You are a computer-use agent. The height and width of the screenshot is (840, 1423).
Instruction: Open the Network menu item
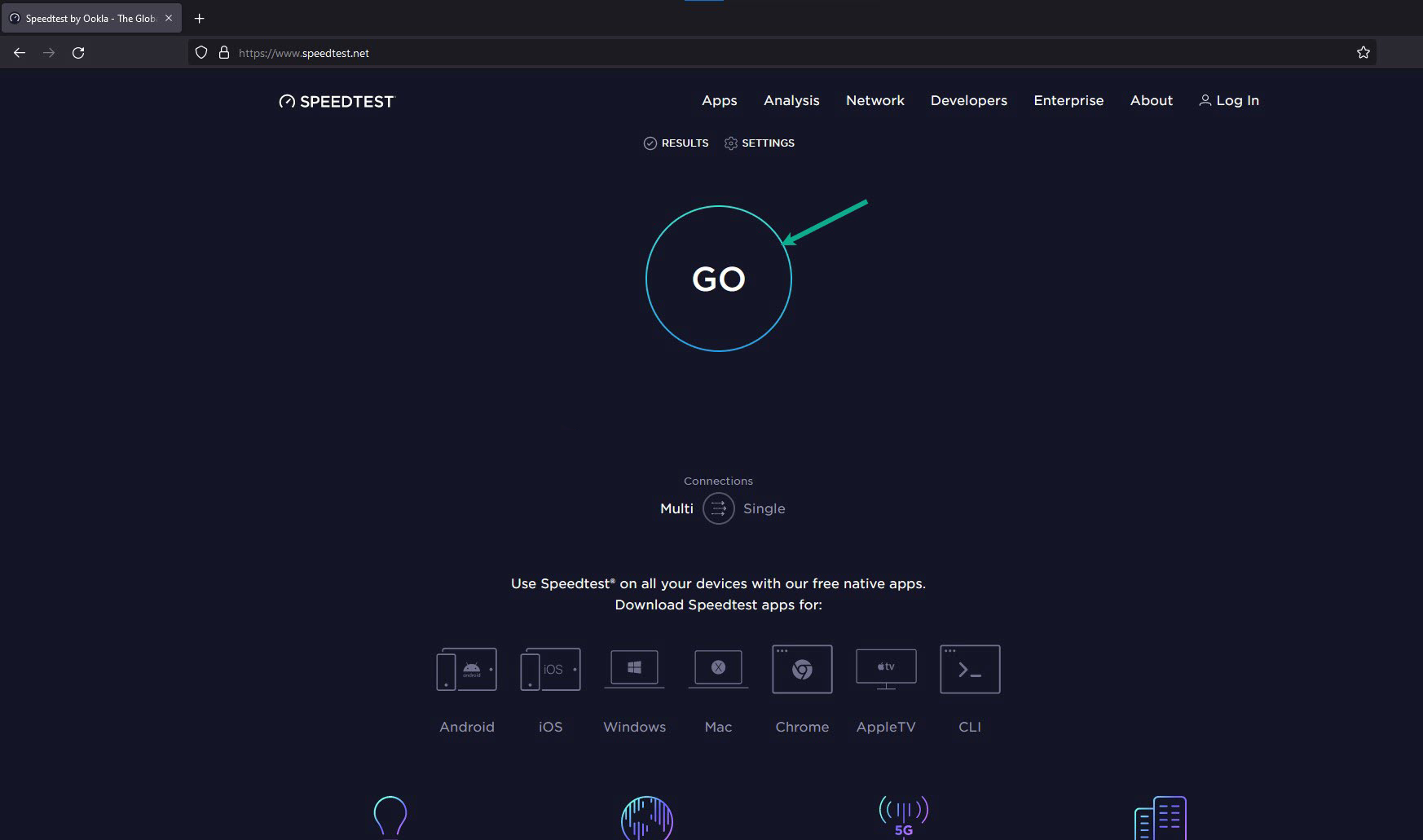click(x=875, y=100)
